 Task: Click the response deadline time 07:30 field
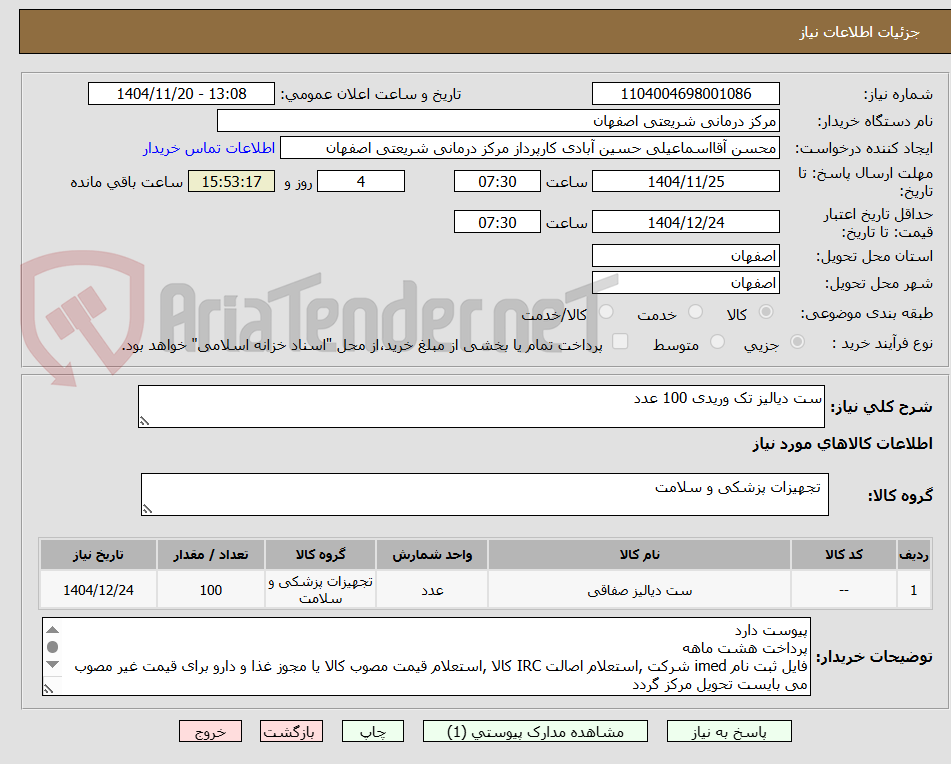point(497,181)
